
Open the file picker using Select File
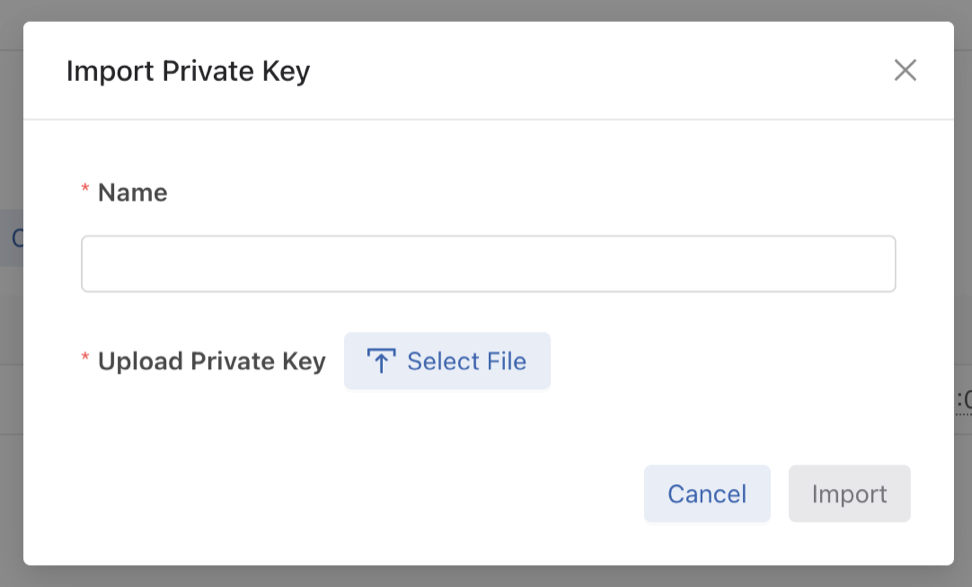(x=447, y=361)
